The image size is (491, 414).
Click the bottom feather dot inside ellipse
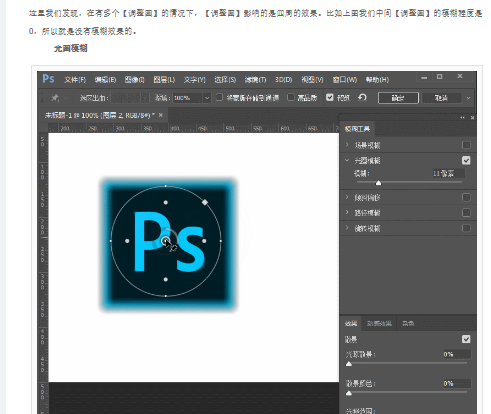166,279
